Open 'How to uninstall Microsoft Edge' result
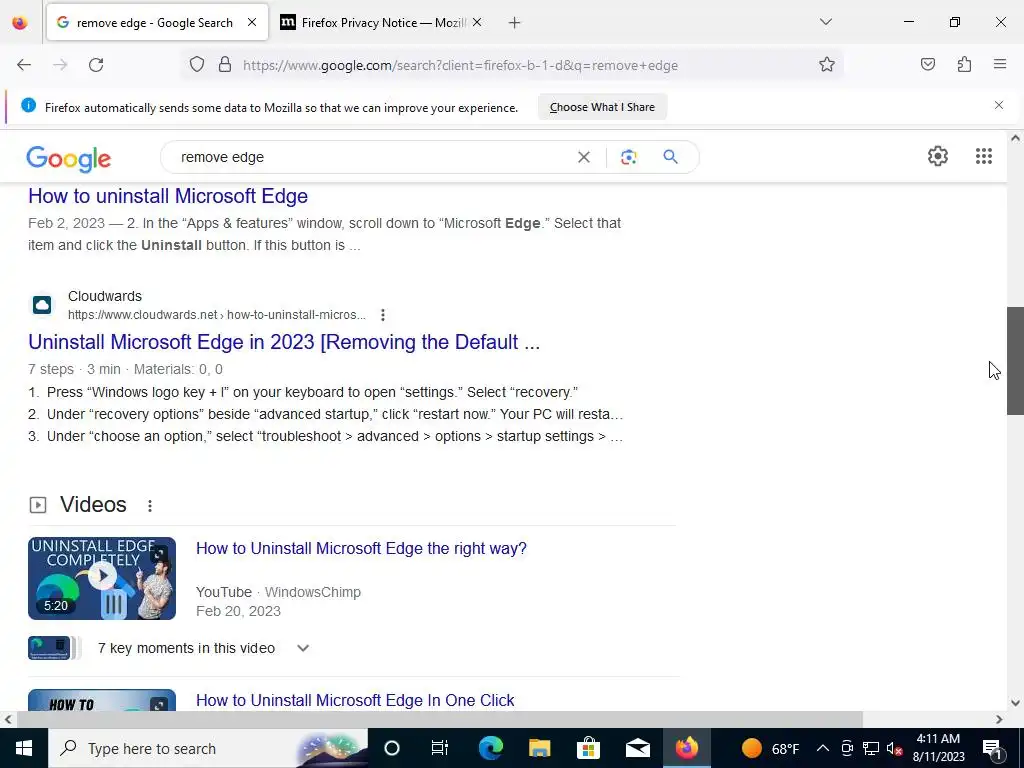This screenshot has height=768, width=1024. pyautogui.click(x=168, y=196)
